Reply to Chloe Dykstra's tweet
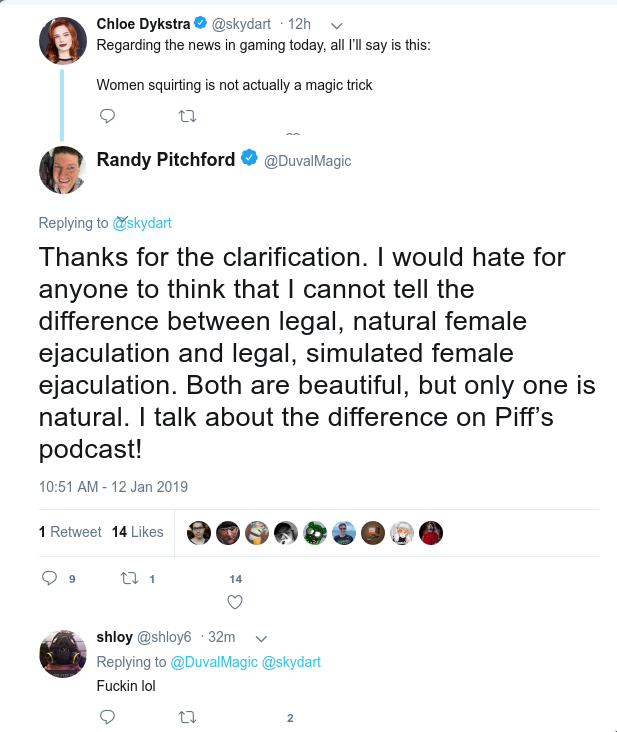Screen dimensions: 617x732 (107, 116)
